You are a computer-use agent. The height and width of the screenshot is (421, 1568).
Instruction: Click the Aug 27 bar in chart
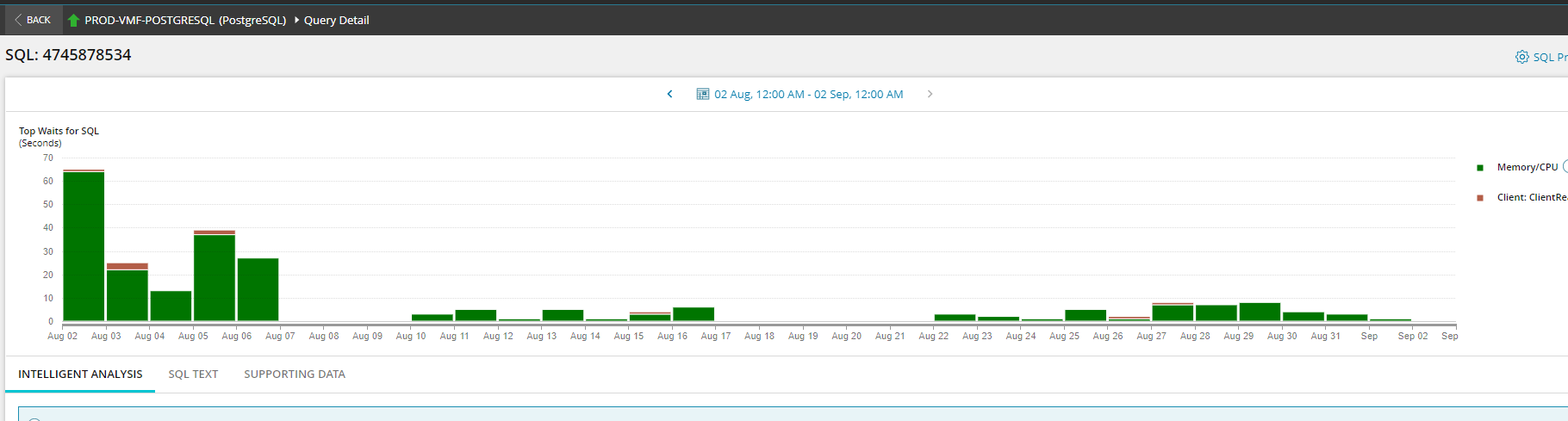click(1173, 313)
